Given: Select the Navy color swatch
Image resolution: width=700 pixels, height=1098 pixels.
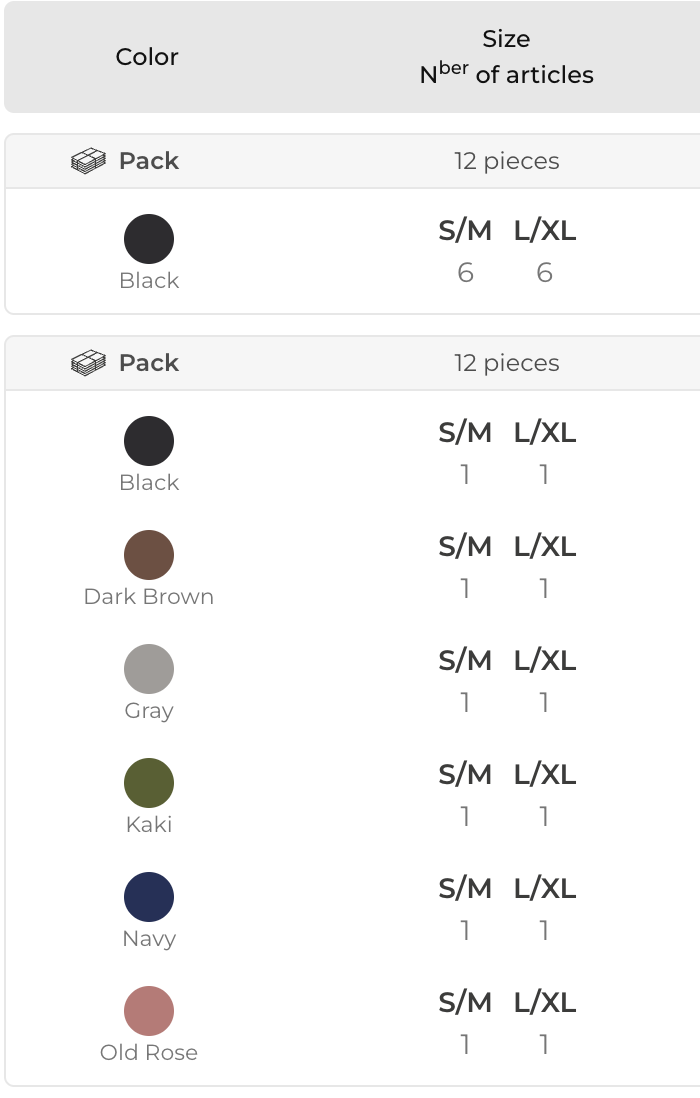Looking at the screenshot, I should coord(149,897).
